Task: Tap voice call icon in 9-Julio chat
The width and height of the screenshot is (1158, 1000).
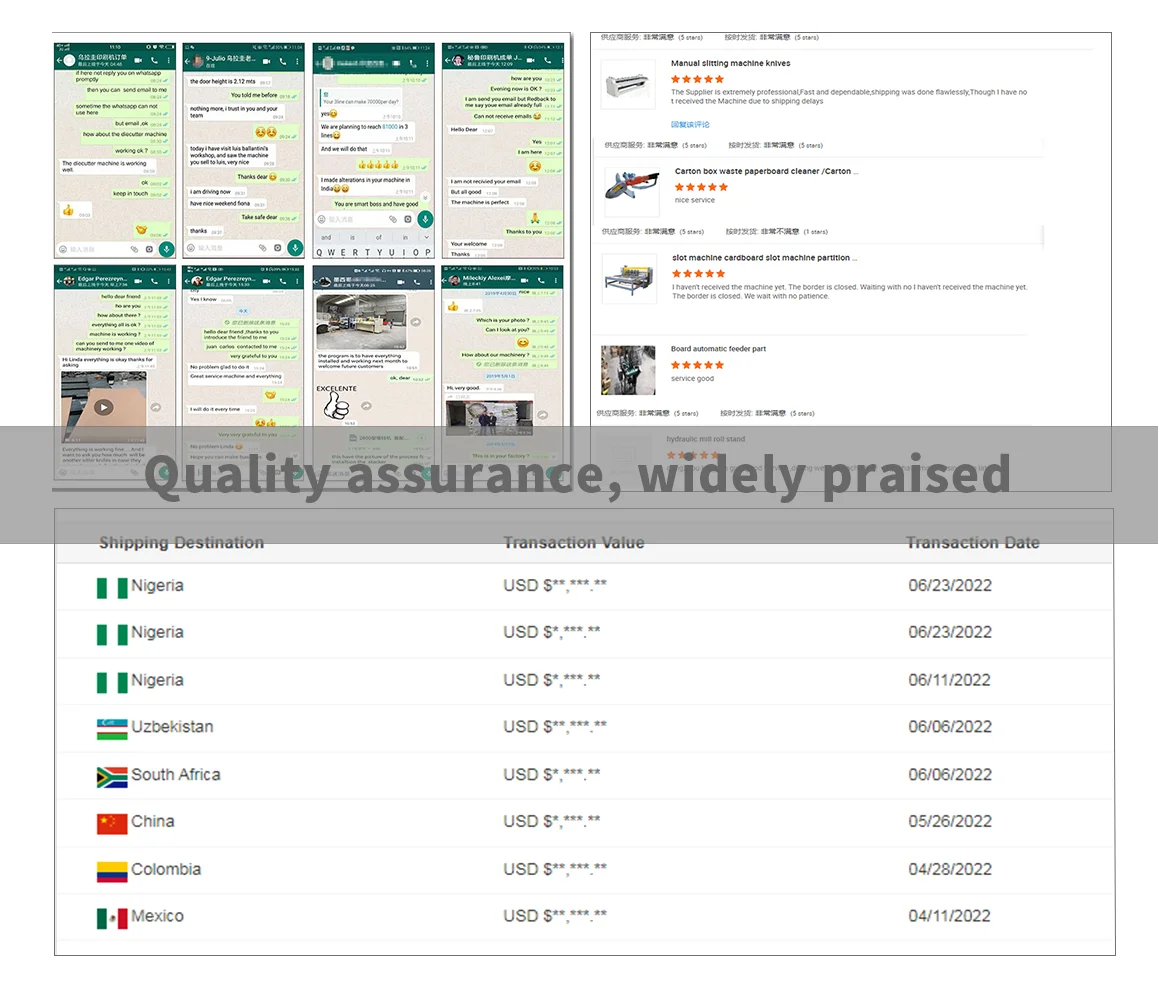Action: click(x=283, y=61)
